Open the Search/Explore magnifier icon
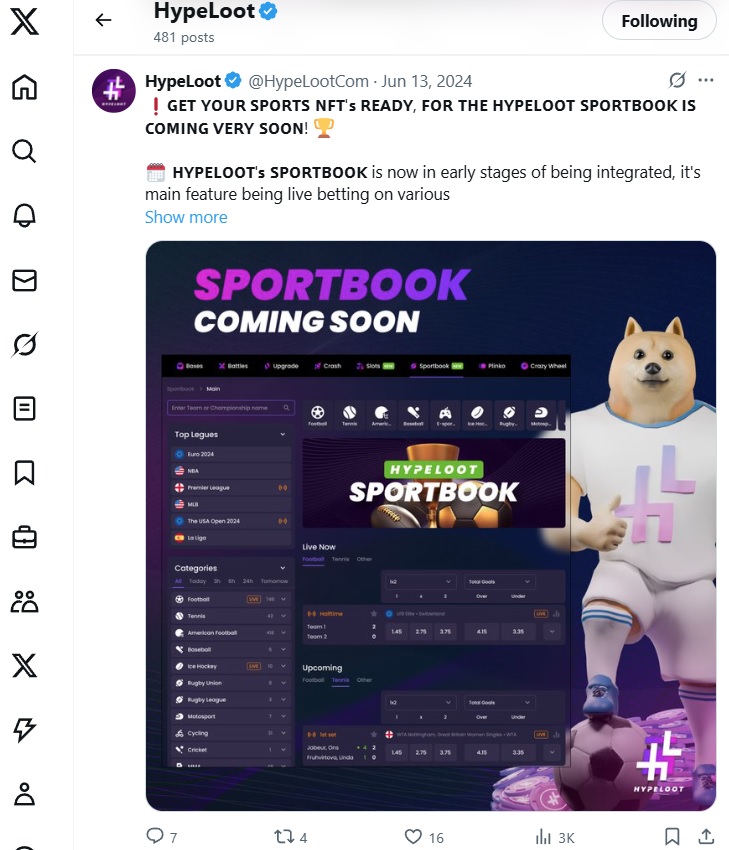 click(24, 151)
